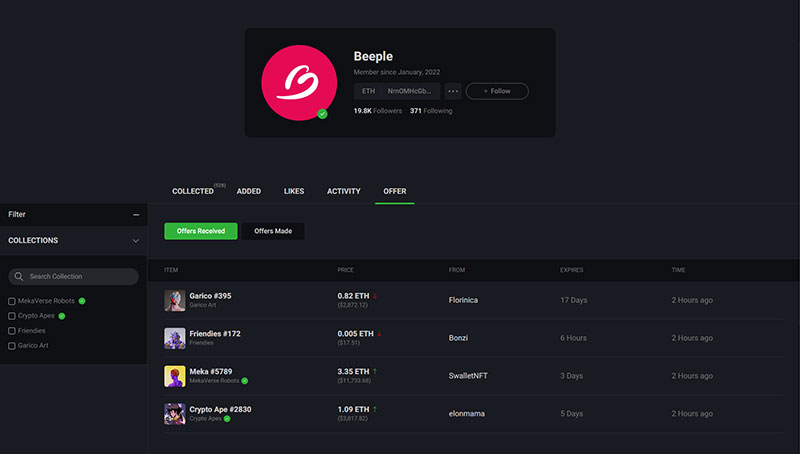Image resolution: width=800 pixels, height=454 pixels.
Task: Check the Crypto Apes collection checkbox
Action: click(x=12, y=316)
